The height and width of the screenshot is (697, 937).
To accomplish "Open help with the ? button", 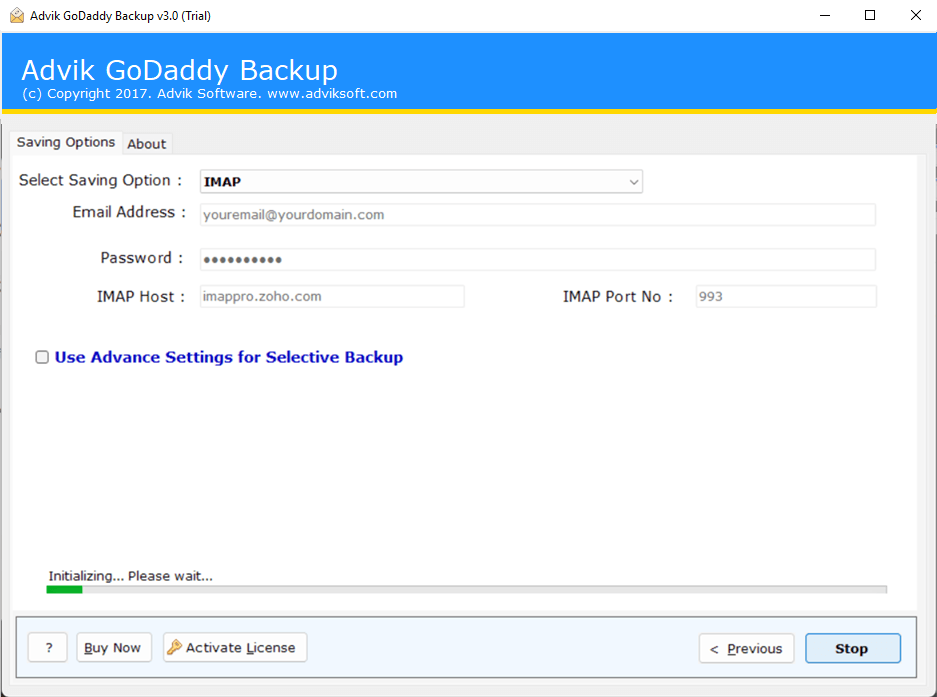I will [48, 647].
